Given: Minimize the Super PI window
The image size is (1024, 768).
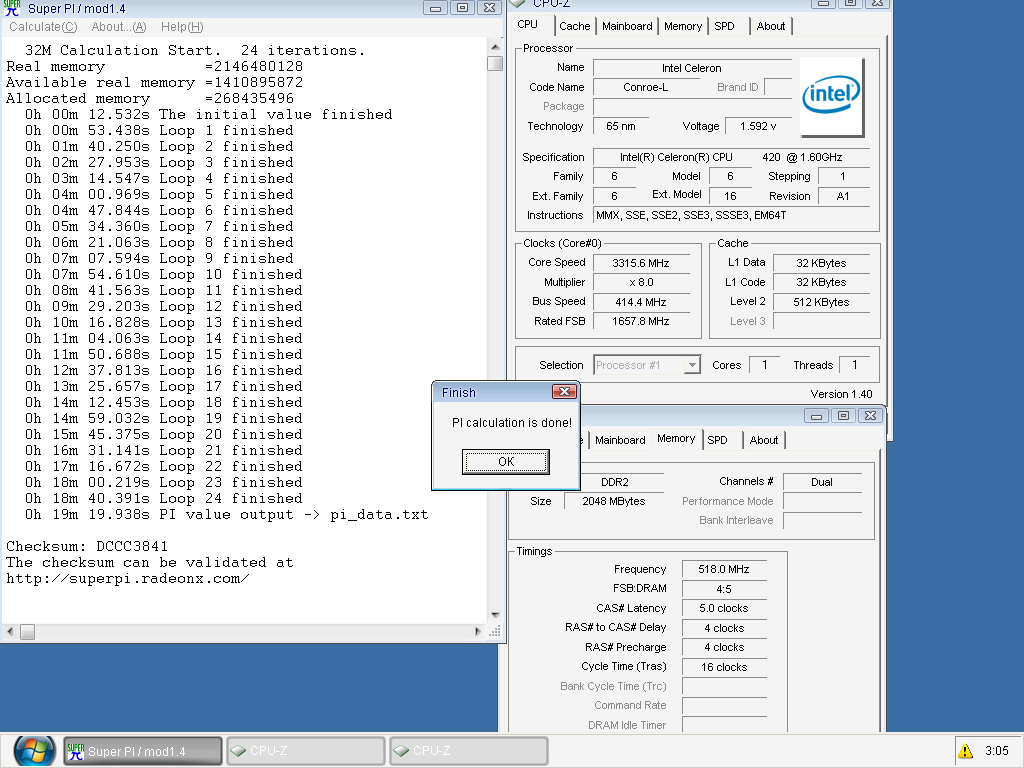Looking at the screenshot, I should [x=435, y=8].
